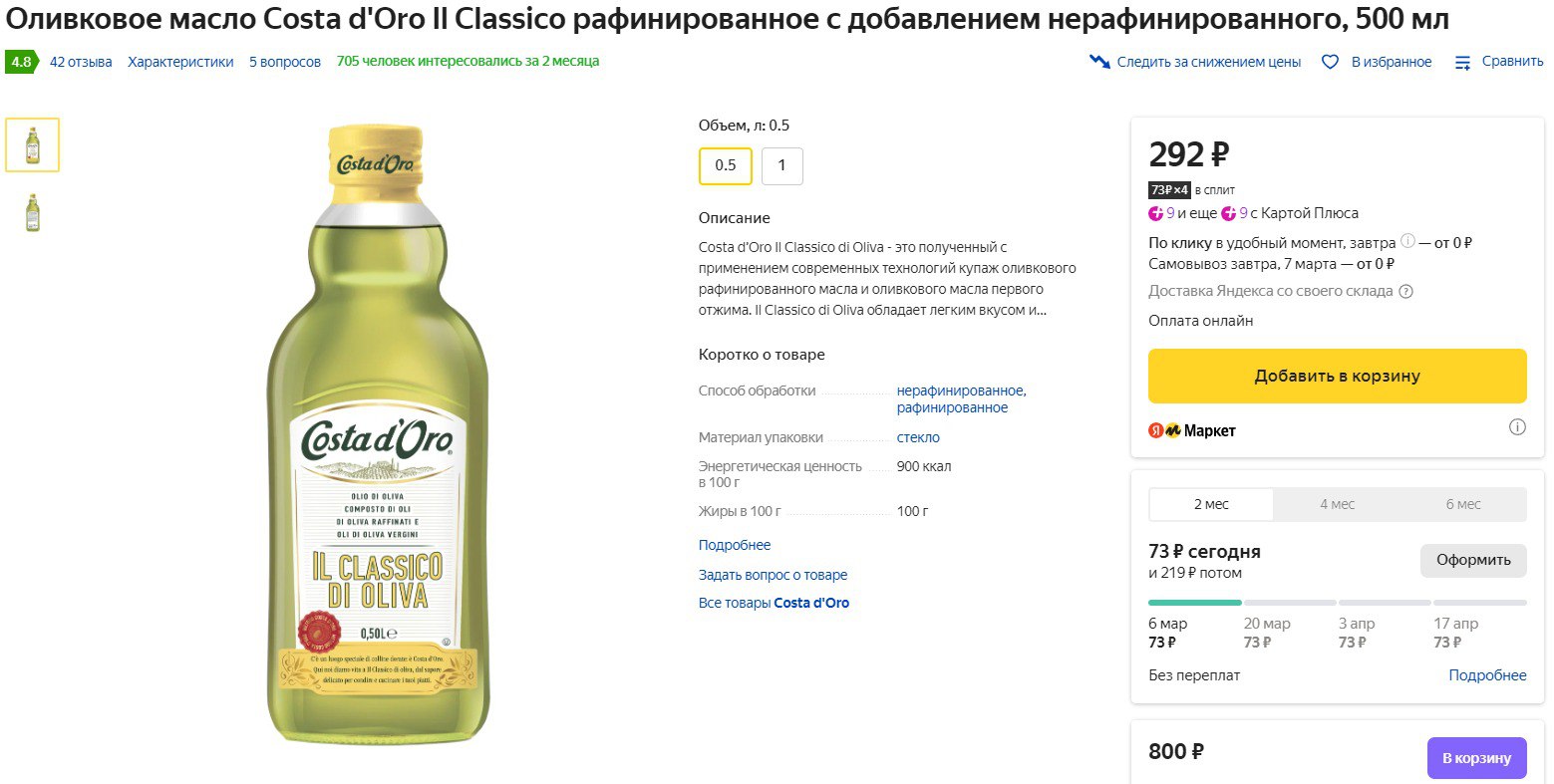The width and height of the screenshot is (1554, 784).
Task: Click info icon next to Маркет seller
Action: (x=1517, y=427)
